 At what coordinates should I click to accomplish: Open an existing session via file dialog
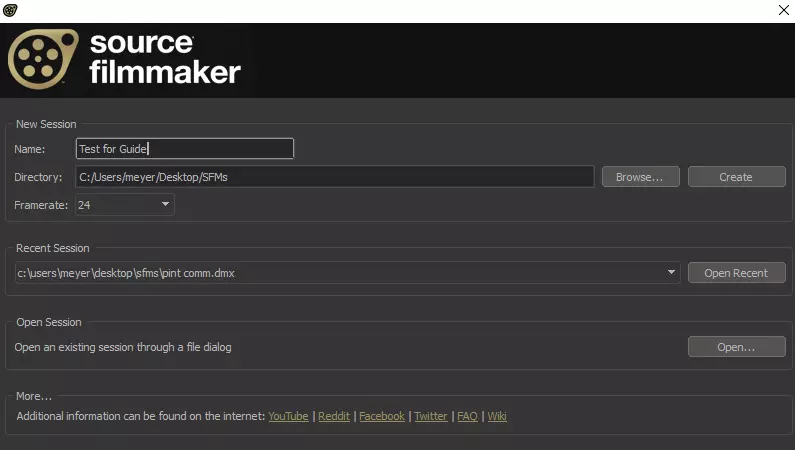coord(736,347)
